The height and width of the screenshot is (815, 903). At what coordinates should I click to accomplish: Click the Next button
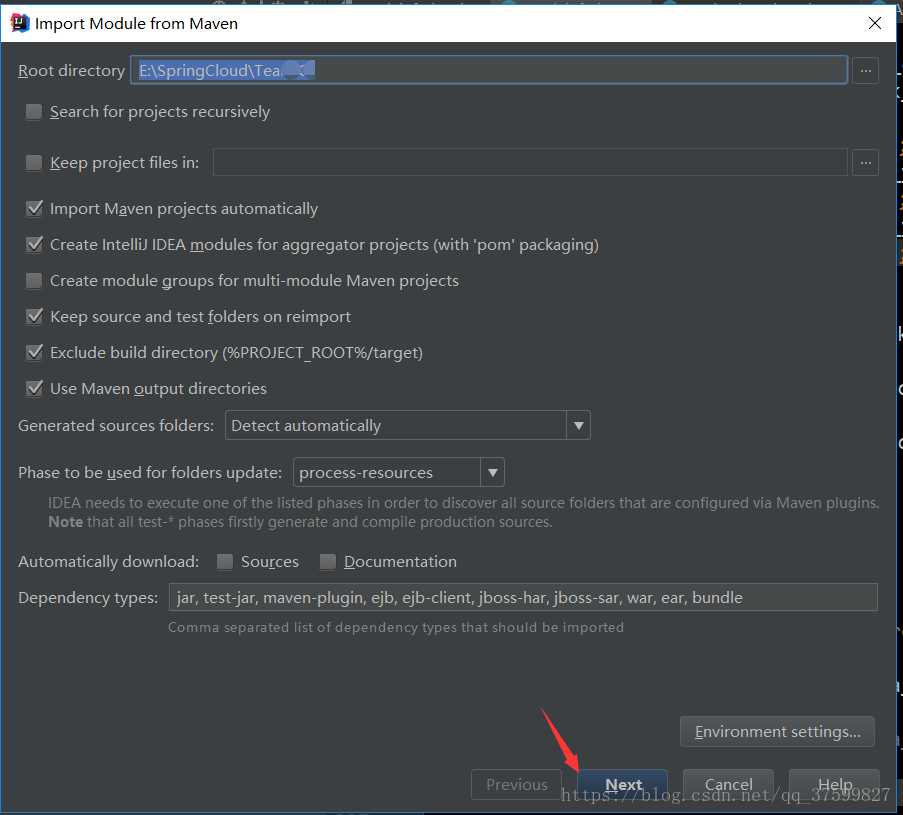623,784
